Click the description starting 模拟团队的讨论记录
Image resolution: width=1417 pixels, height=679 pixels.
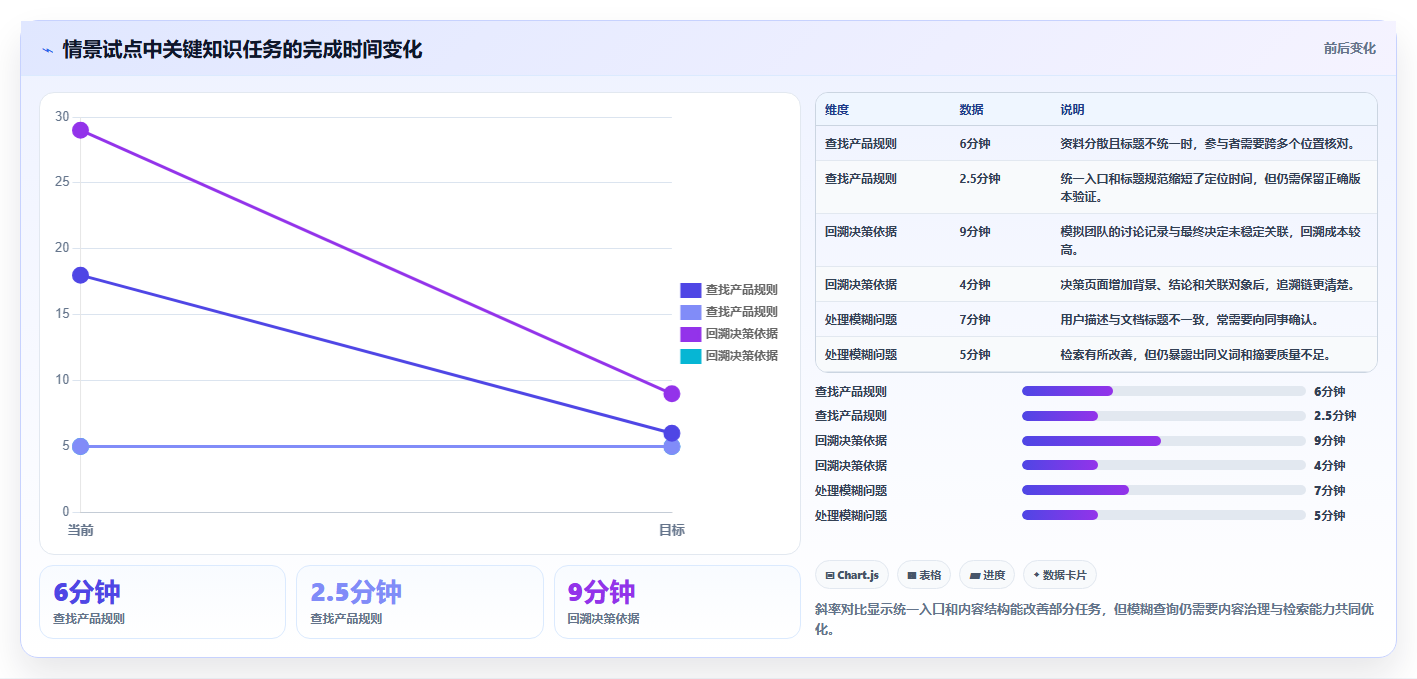[x=1210, y=240]
